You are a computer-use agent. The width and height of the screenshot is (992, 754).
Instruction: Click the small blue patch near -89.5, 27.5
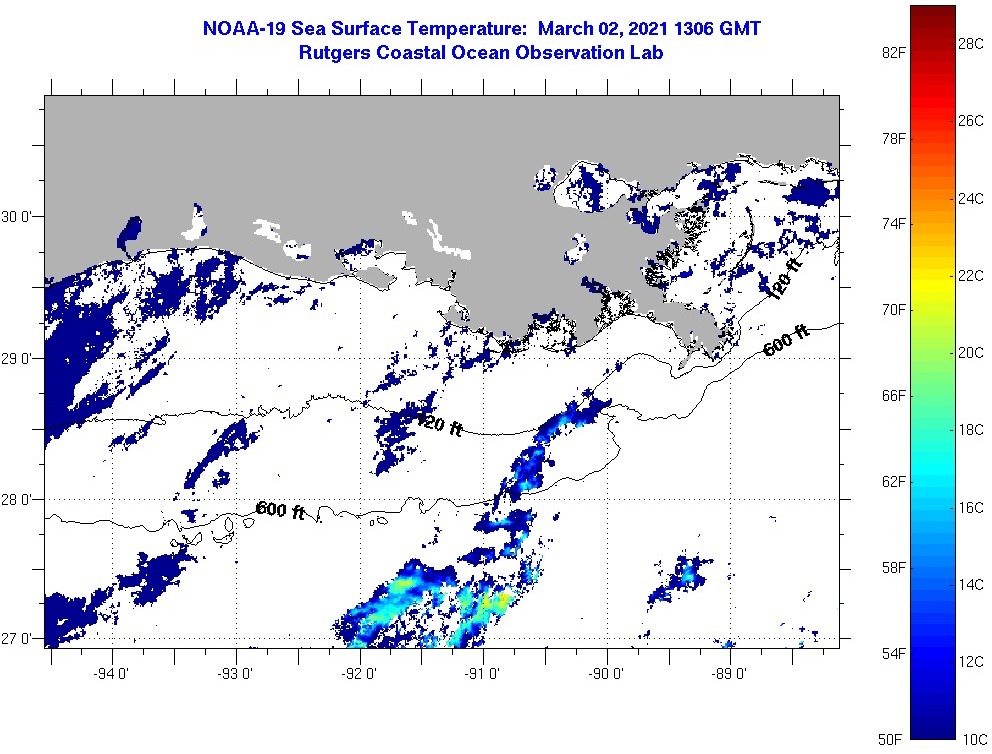(680, 579)
